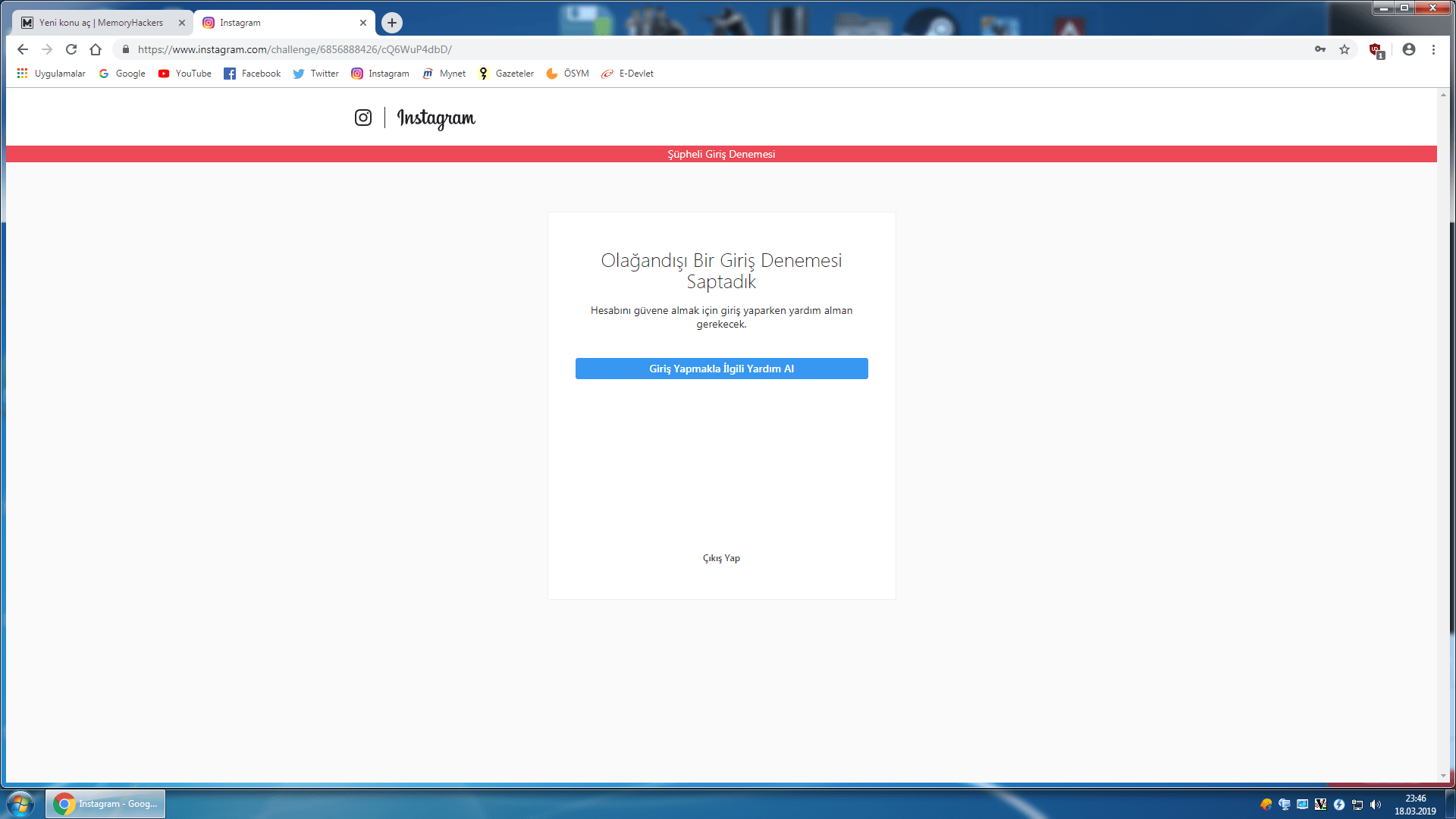Open the taskbar clock and date
Screen dimensions: 1456x819
(1415, 805)
